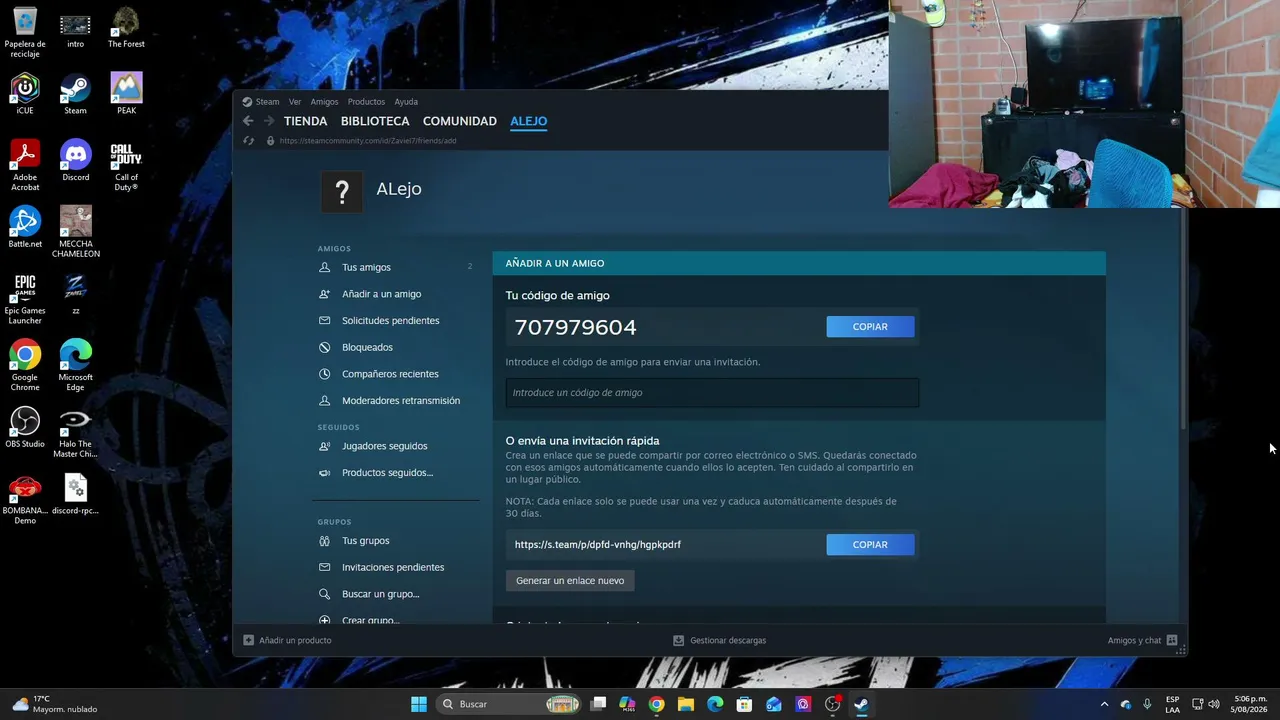Open Solicitudes pendientes
The width and height of the screenshot is (1280, 720).
tap(390, 321)
